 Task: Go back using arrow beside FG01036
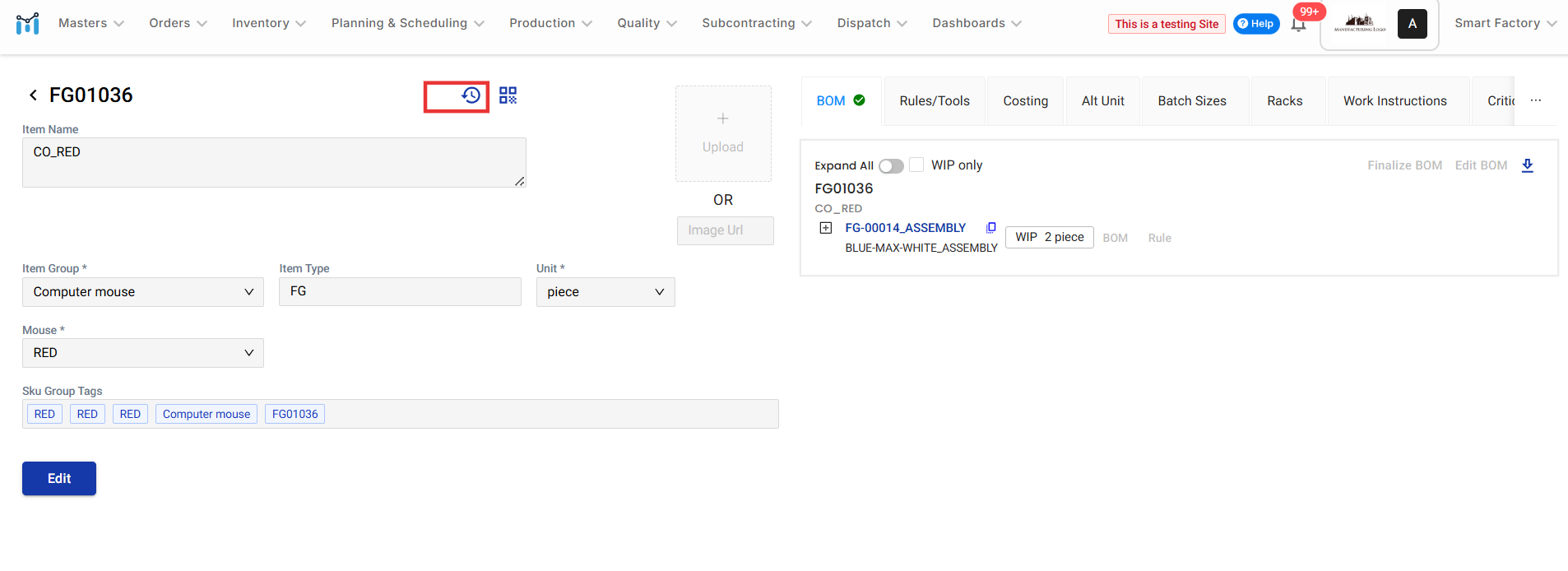(33, 95)
